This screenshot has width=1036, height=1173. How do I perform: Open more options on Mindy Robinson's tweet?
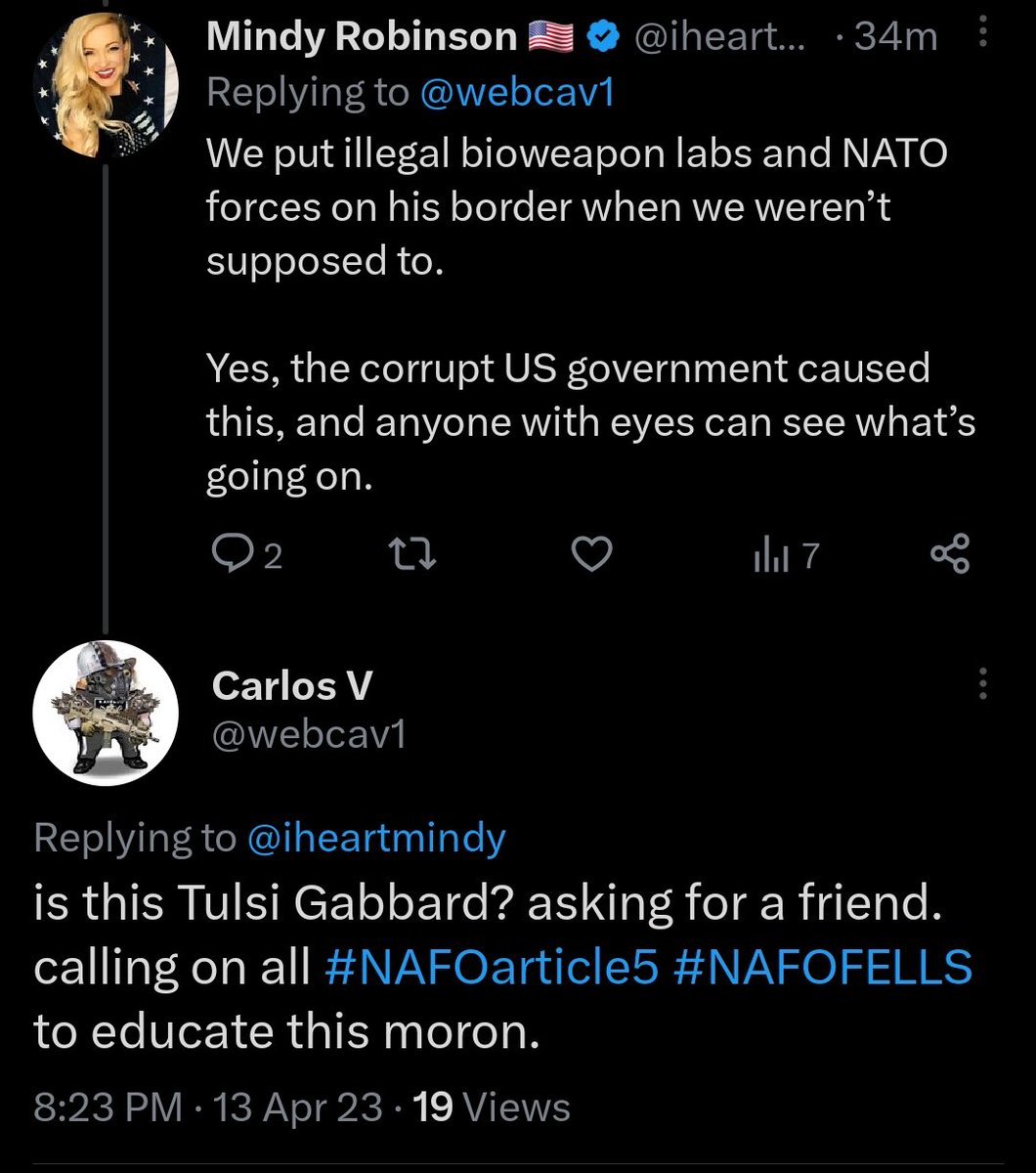point(983,38)
